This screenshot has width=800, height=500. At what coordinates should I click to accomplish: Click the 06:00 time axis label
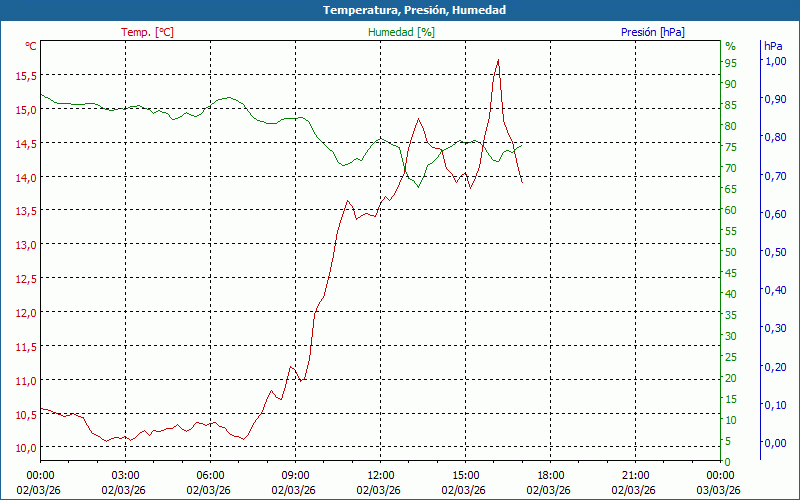click(210, 475)
